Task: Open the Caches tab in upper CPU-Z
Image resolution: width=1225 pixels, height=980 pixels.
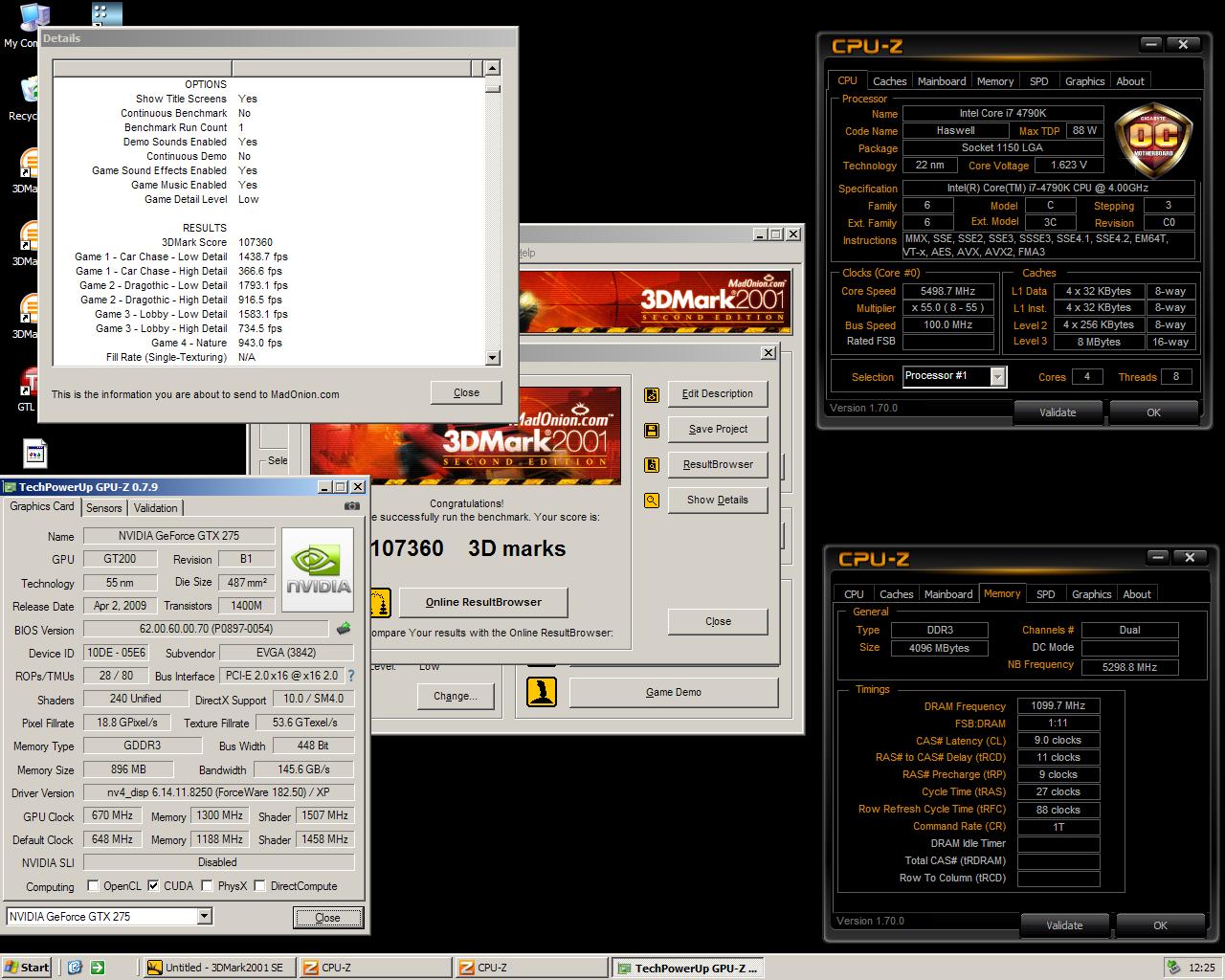Action: (x=889, y=81)
